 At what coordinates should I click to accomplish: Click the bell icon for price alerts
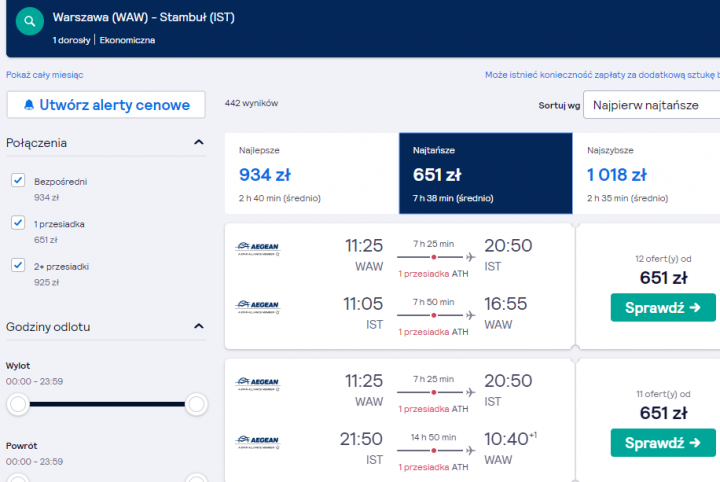pos(29,104)
